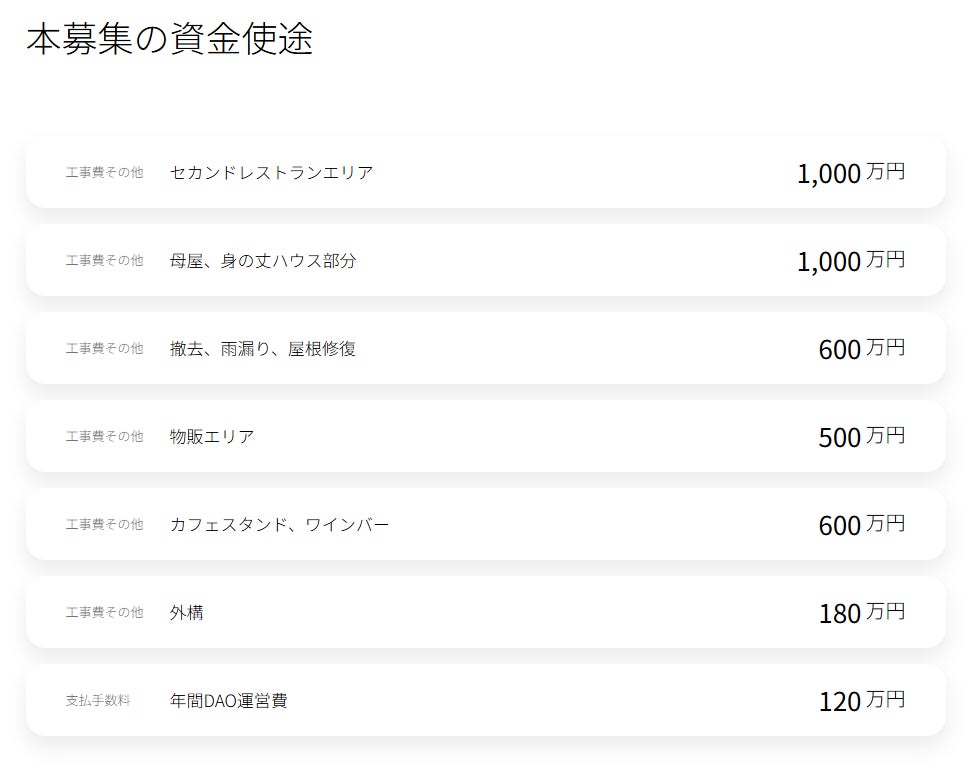
Task: Select the 物販エリア item text
Action: coord(212,437)
